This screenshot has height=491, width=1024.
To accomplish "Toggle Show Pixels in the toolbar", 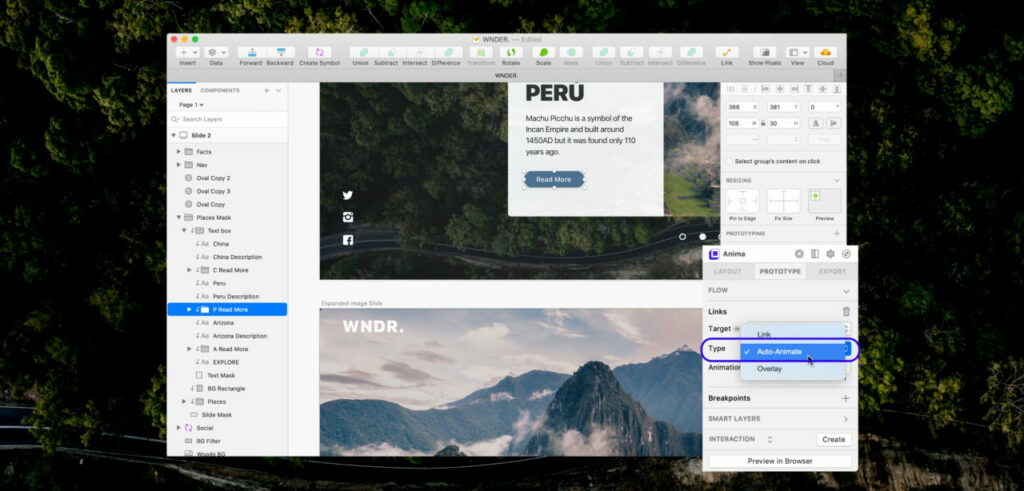I will point(764,52).
